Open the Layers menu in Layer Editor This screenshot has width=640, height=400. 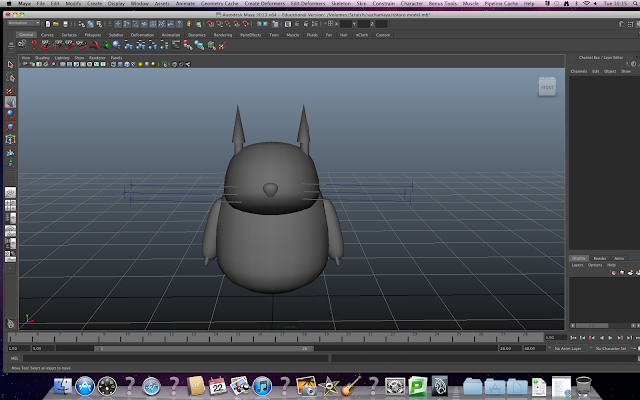577,265
